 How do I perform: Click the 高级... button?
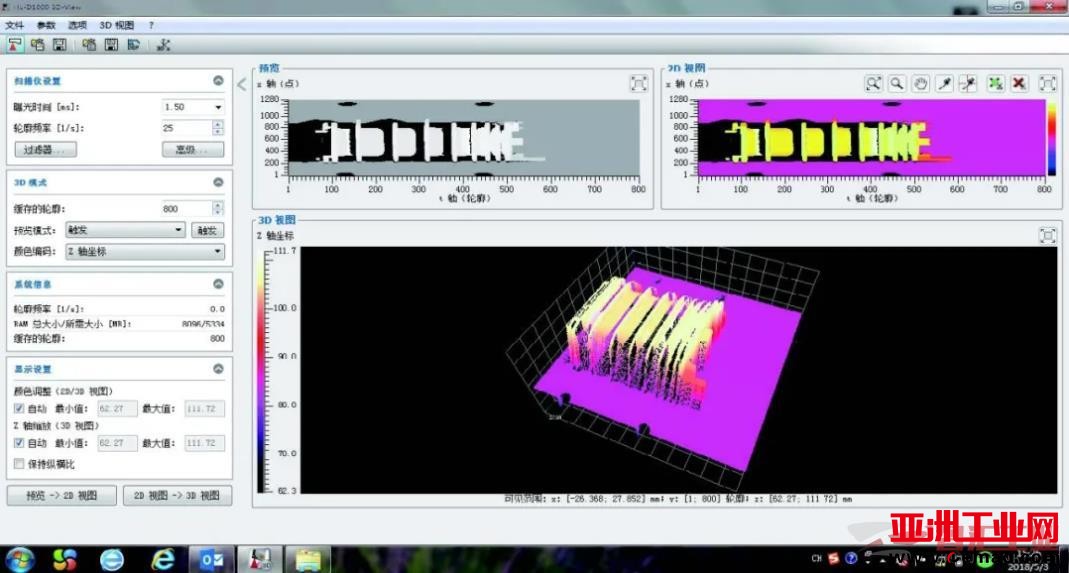193,149
